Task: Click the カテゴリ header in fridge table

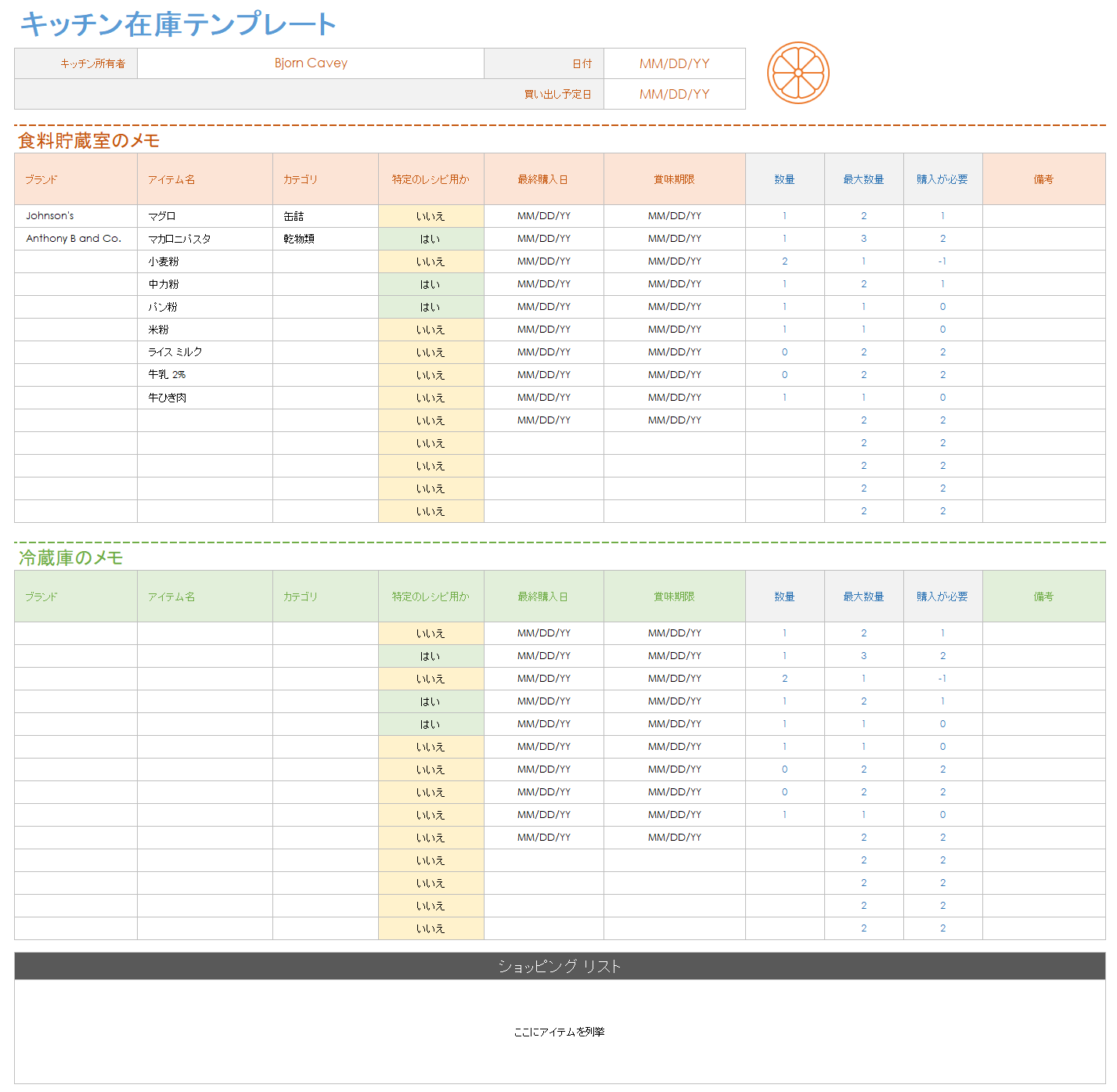Action: [326, 596]
